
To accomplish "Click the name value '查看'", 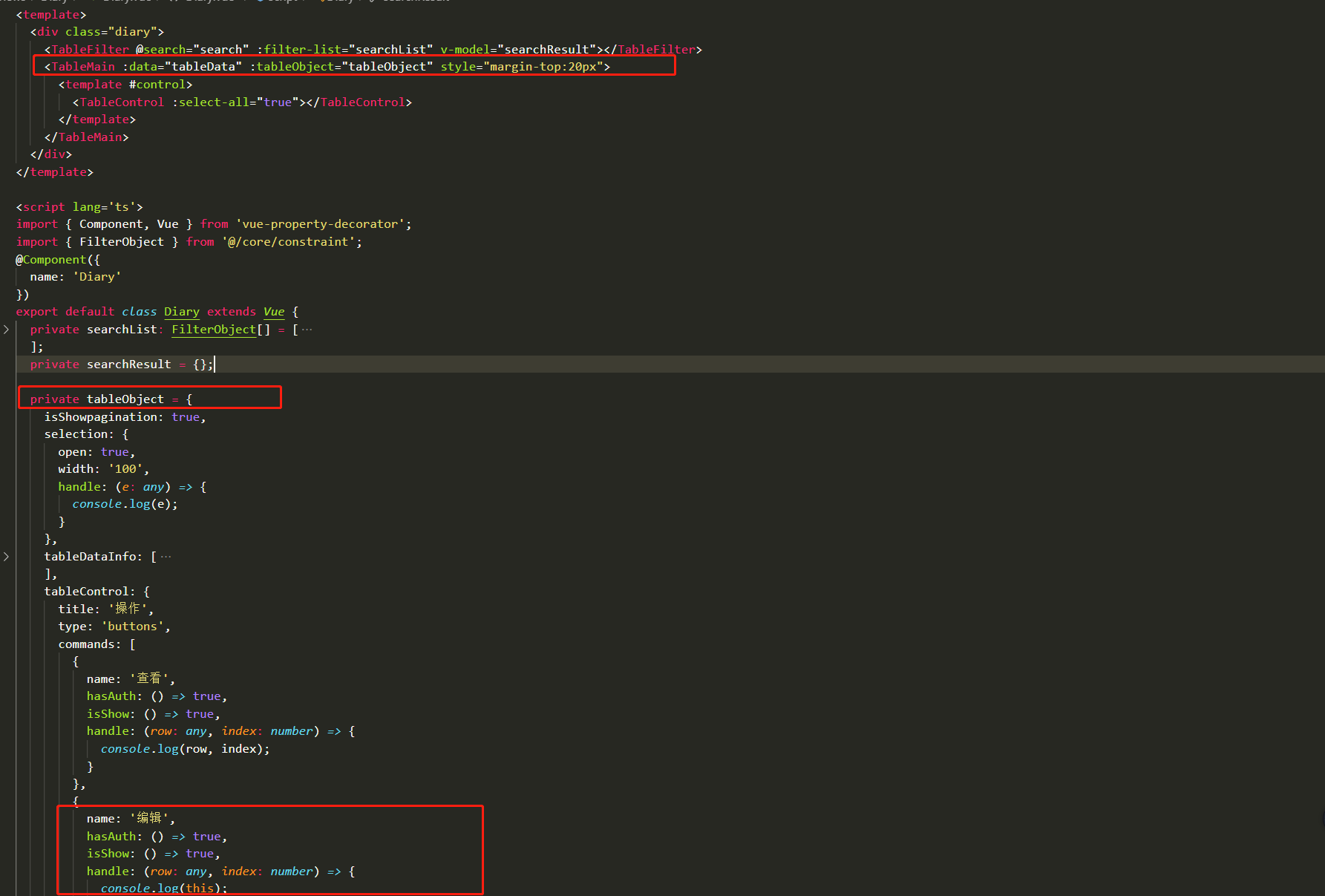I will click(149, 678).
